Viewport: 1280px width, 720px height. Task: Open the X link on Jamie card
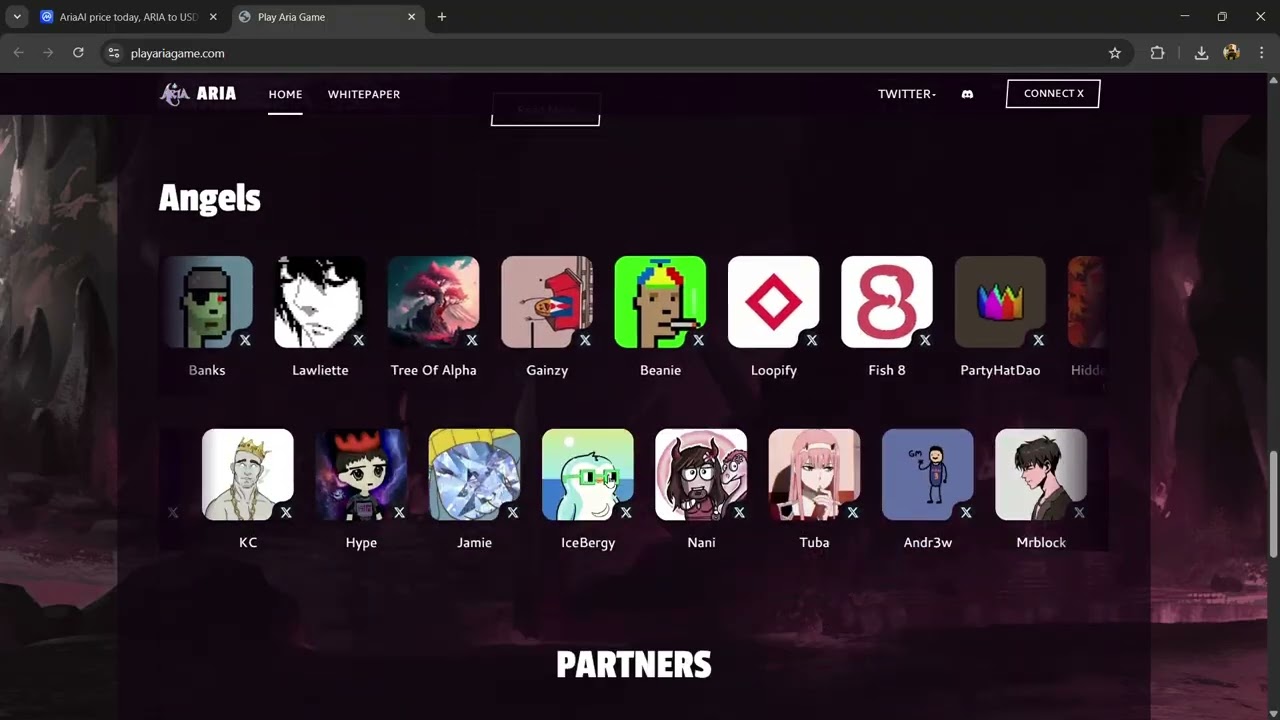(x=512, y=512)
